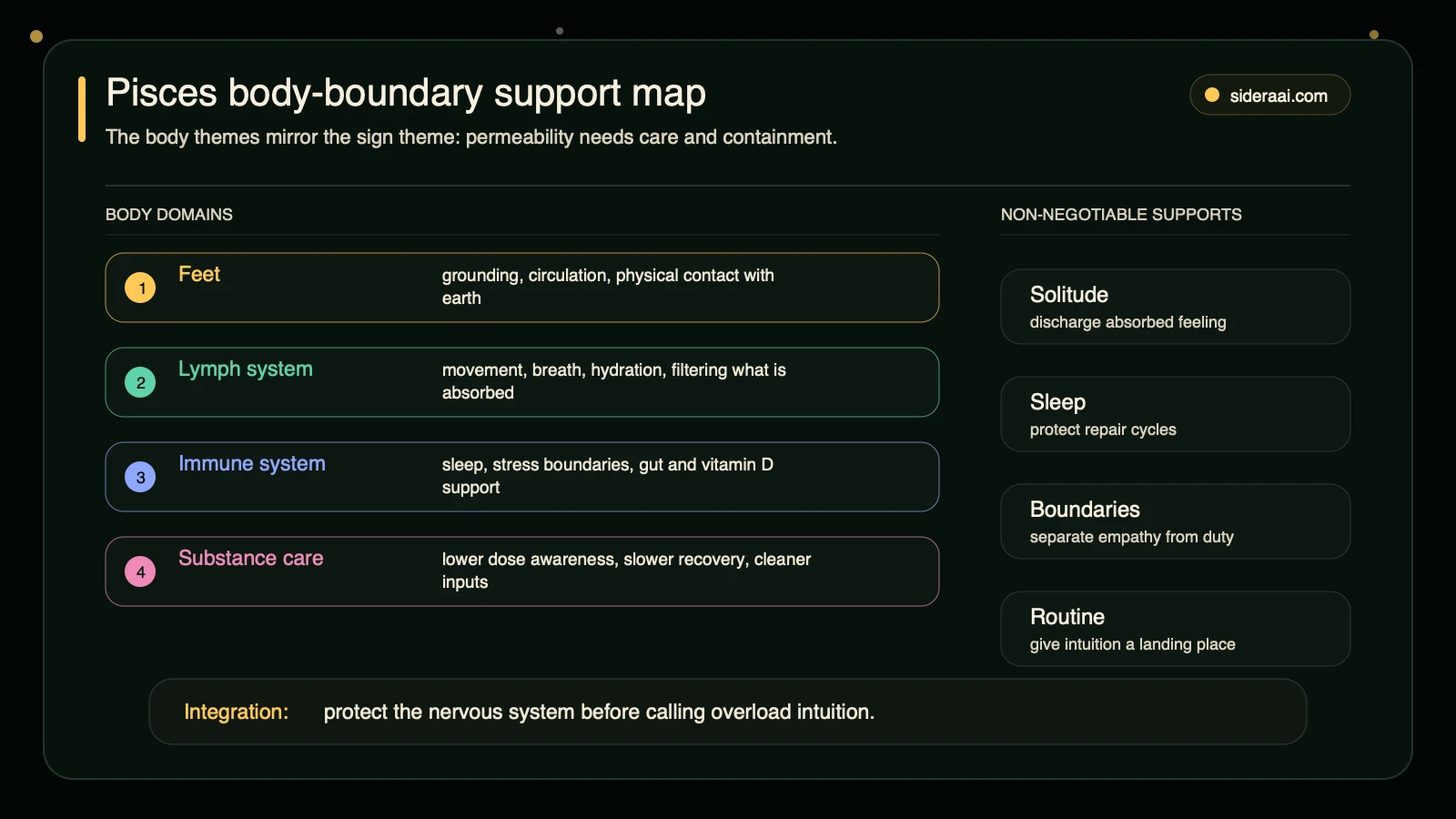Viewport: 1456px width, 819px height.
Task: Click the blue number 3 badge
Action: click(x=140, y=477)
